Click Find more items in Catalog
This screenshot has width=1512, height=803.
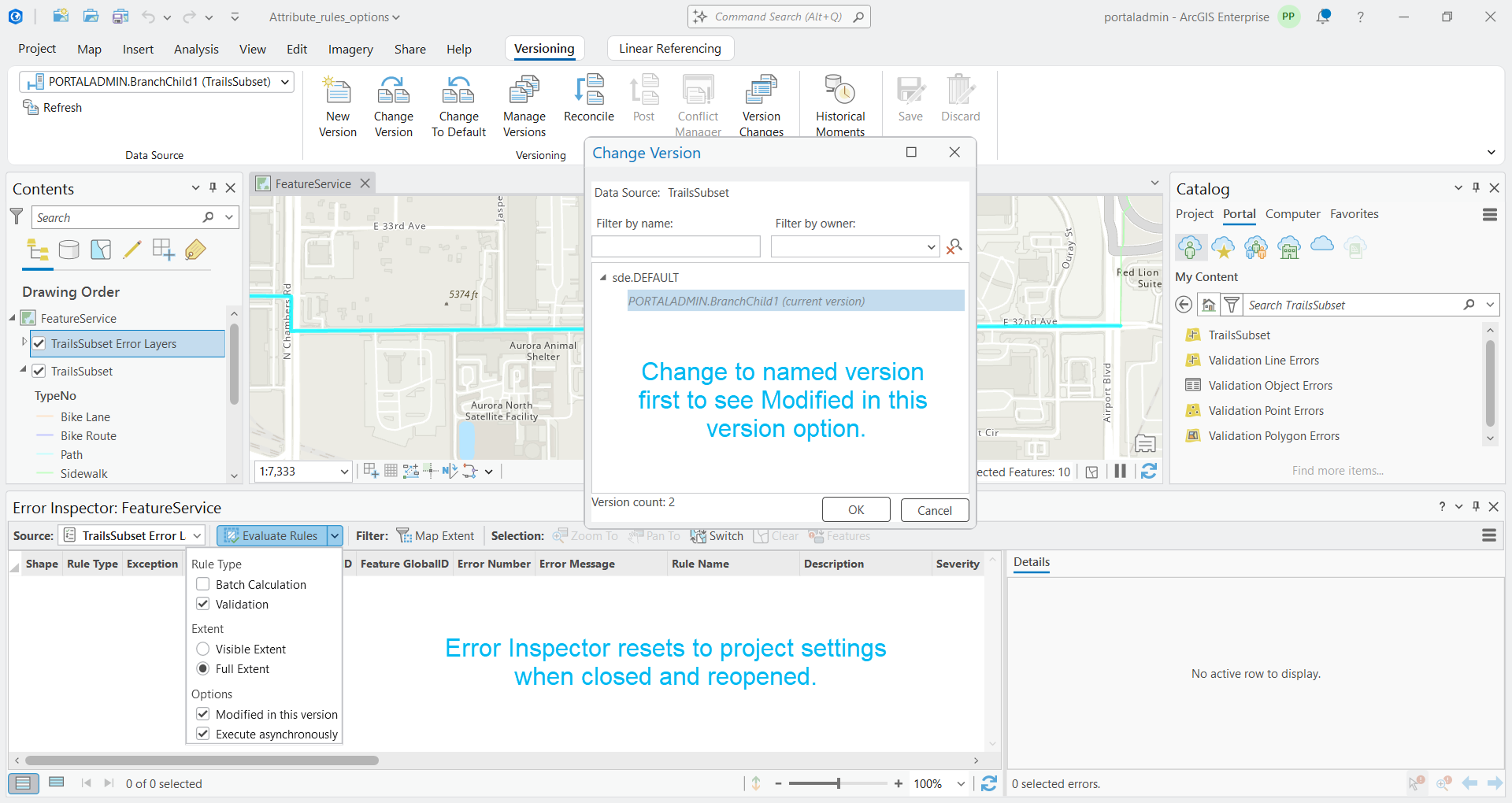(x=1336, y=470)
